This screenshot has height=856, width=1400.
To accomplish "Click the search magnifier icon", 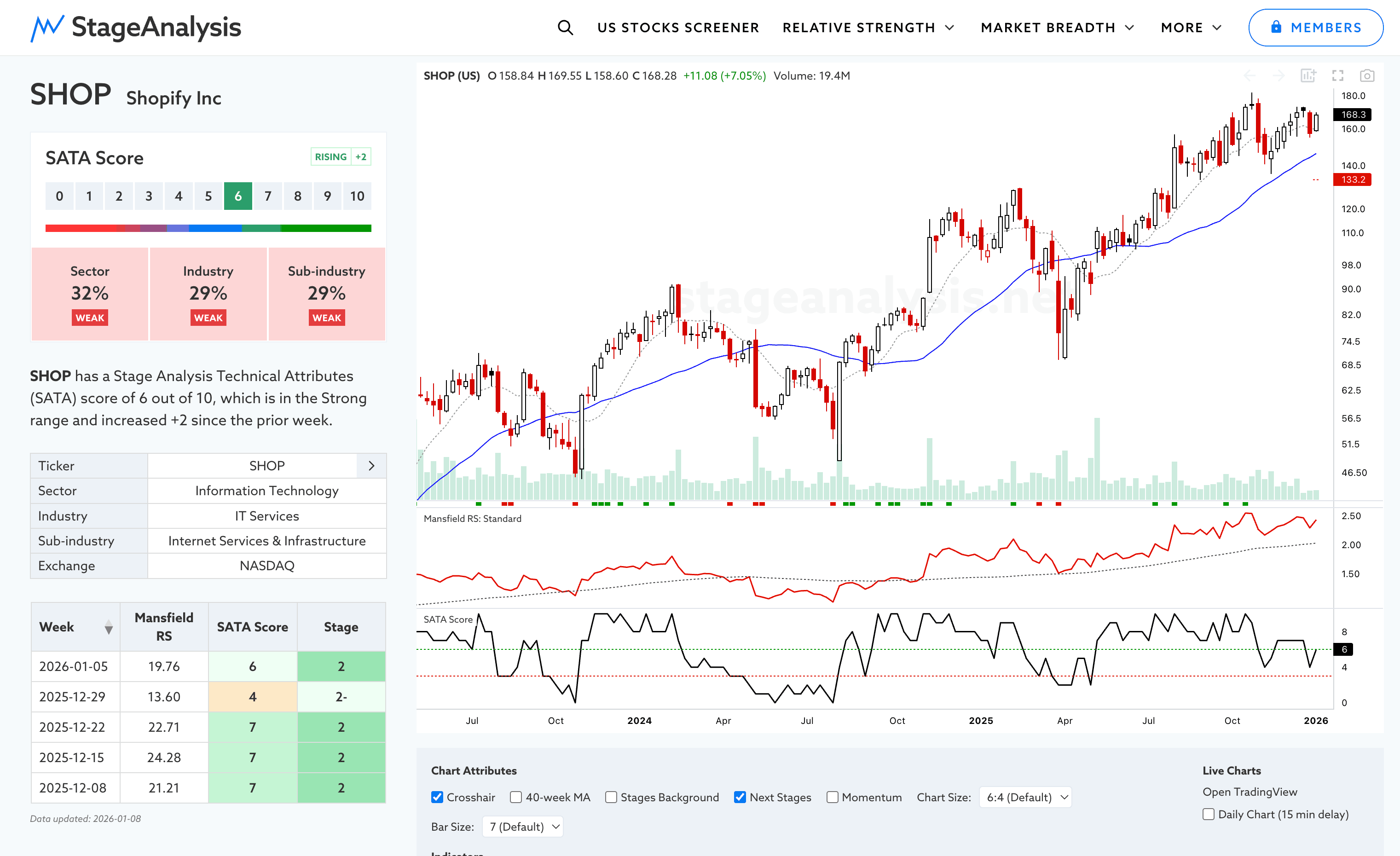I will (x=565, y=27).
